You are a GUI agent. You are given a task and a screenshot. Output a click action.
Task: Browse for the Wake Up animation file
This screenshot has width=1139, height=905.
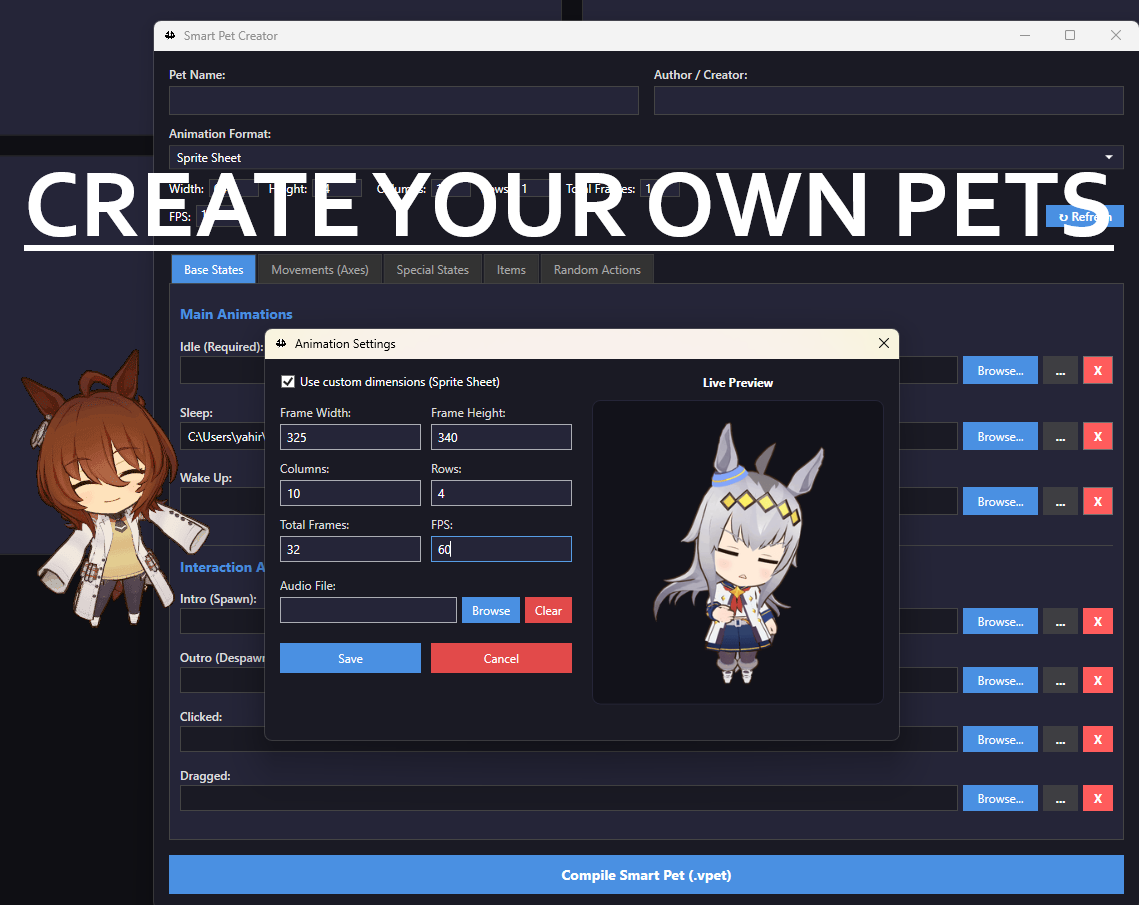[1000, 501]
